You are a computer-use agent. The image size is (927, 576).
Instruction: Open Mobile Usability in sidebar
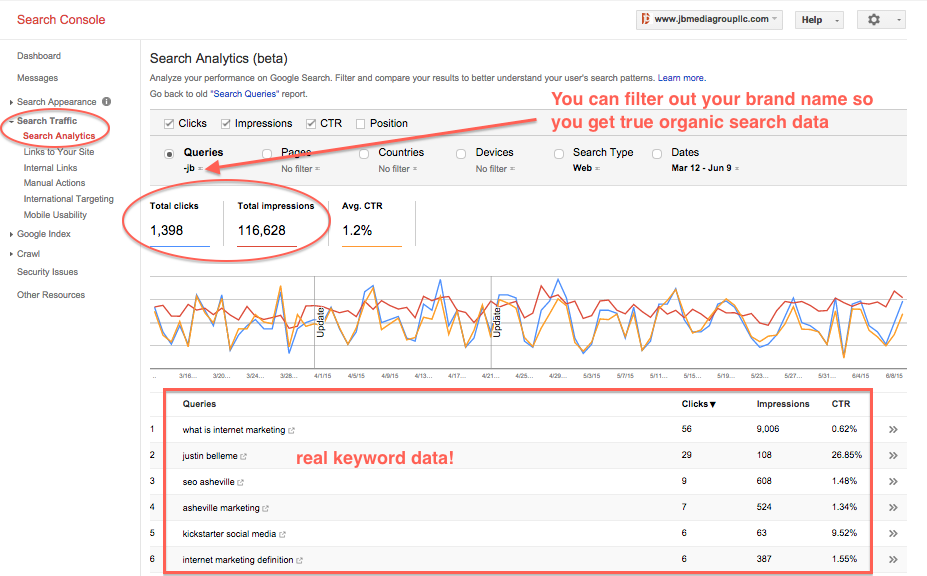tap(55, 215)
